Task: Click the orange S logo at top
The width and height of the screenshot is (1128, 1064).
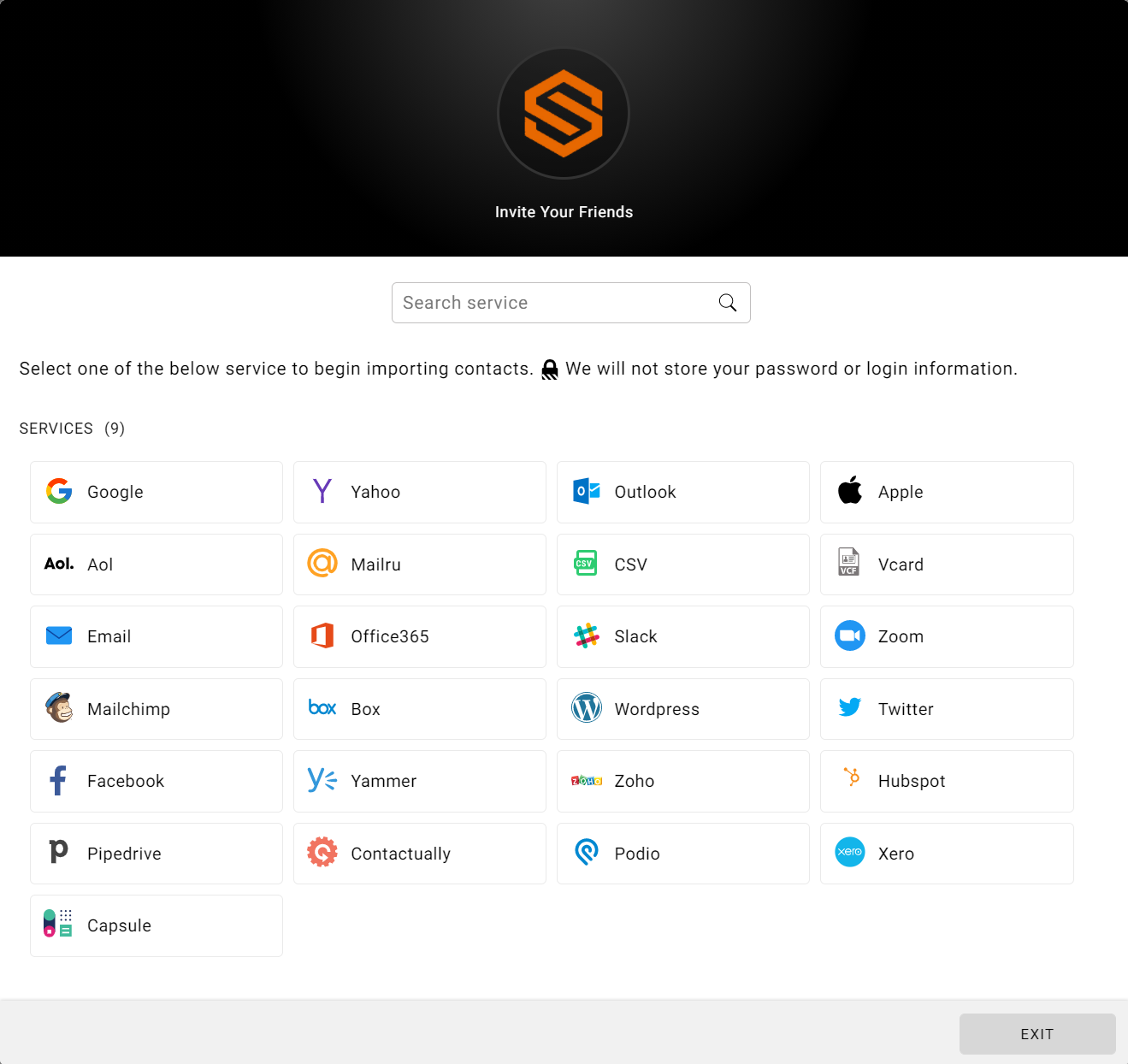Action: pos(564,114)
